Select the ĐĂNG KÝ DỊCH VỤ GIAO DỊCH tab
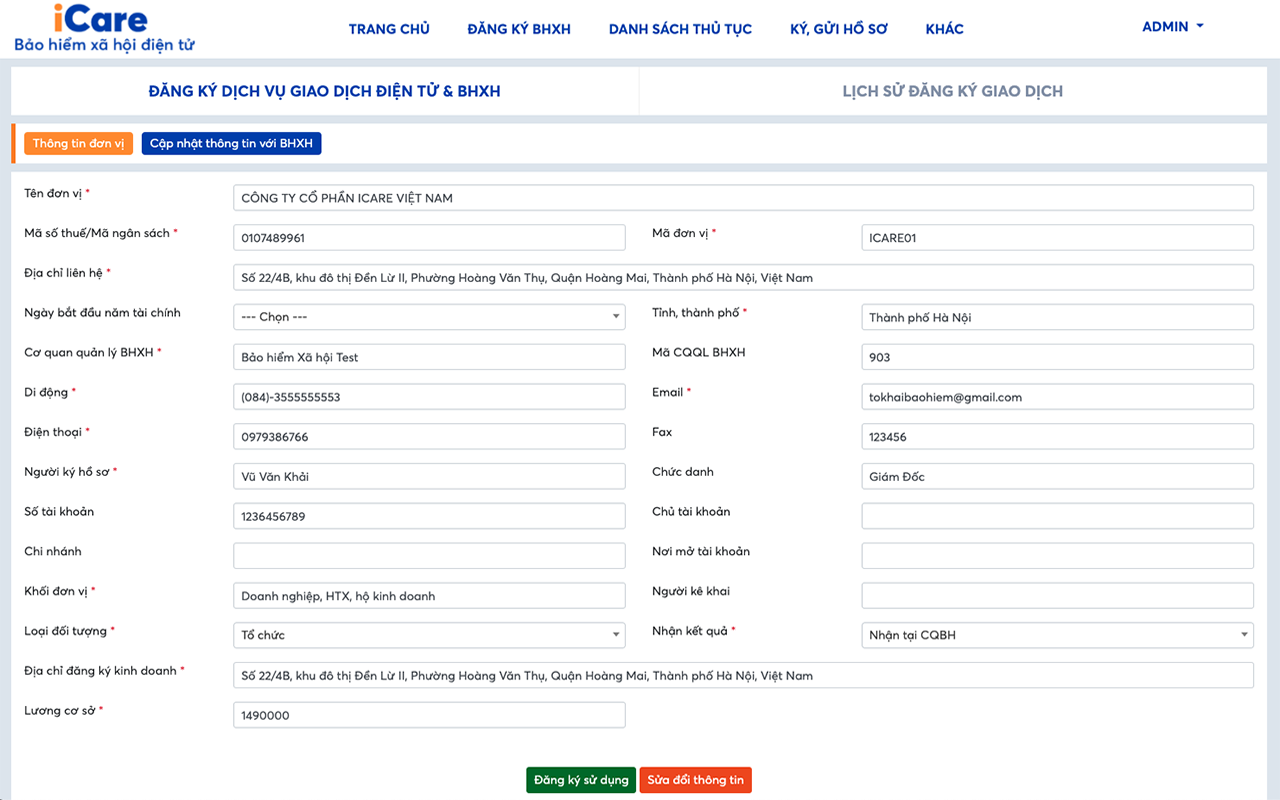This screenshot has height=800, width=1280. (324, 91)
